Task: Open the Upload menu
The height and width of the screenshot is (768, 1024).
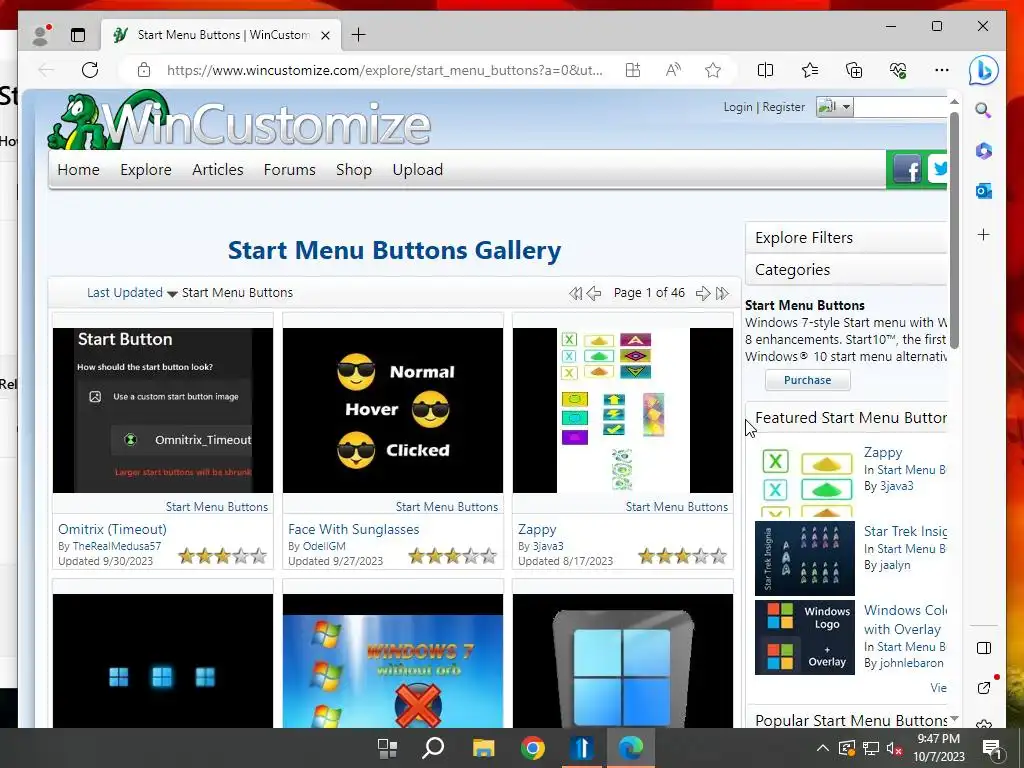Action: (x=417, y=170)
